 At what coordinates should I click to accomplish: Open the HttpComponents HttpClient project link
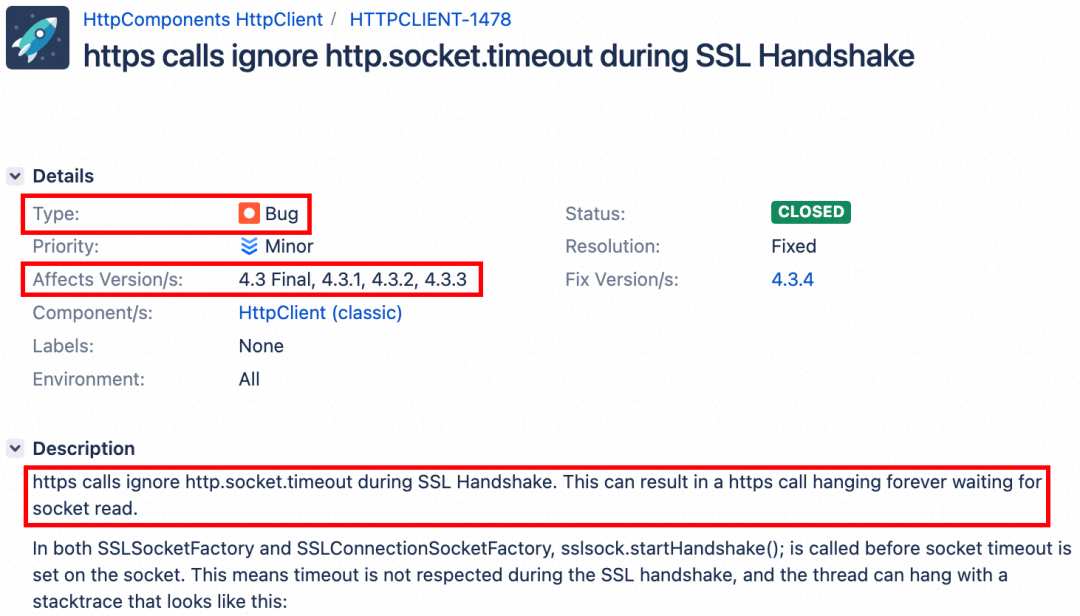(x=203, y=19)
